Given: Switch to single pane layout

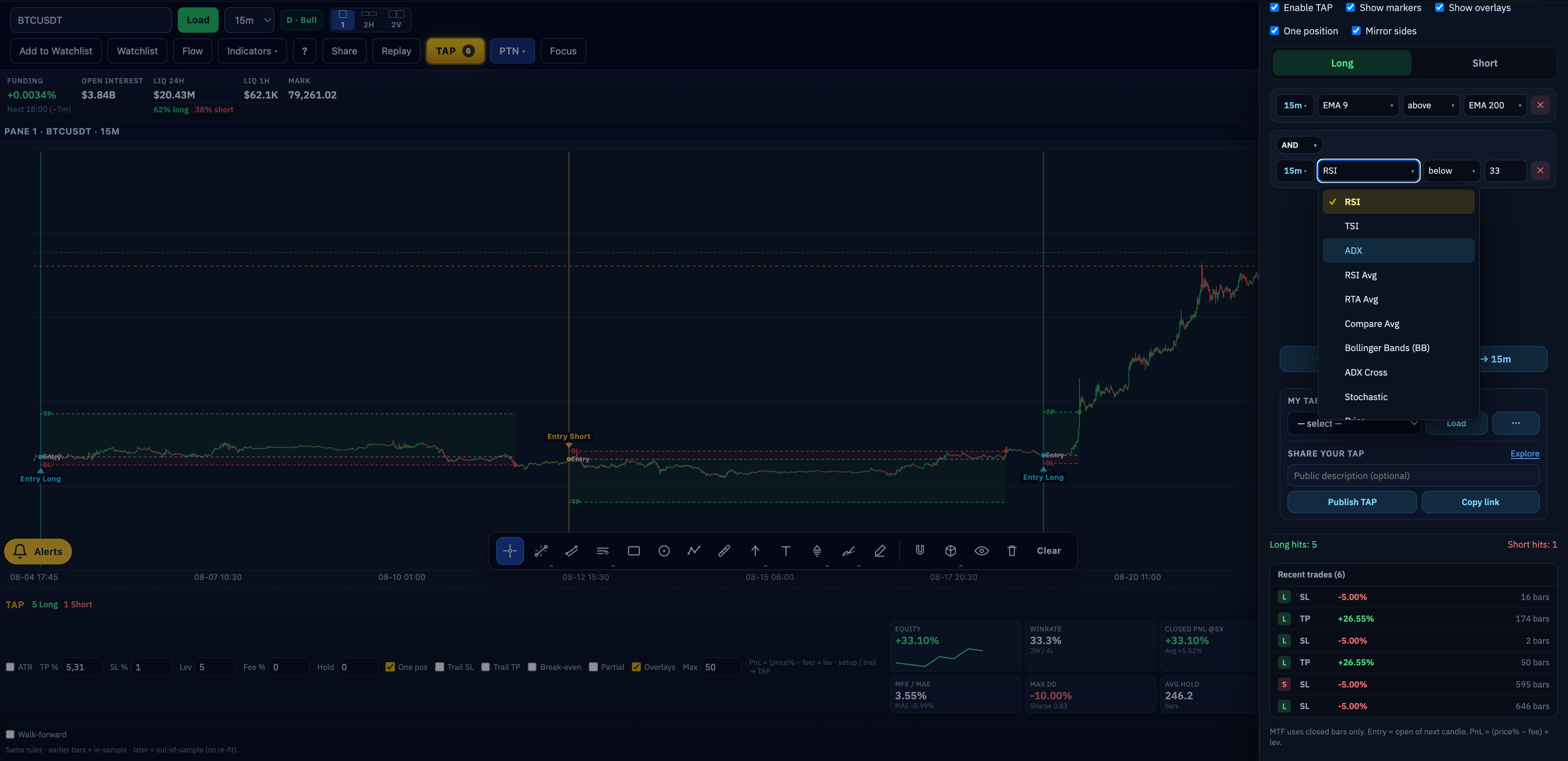Looking at the screenshot, I should pyautogui.click(x=343, y=20).
